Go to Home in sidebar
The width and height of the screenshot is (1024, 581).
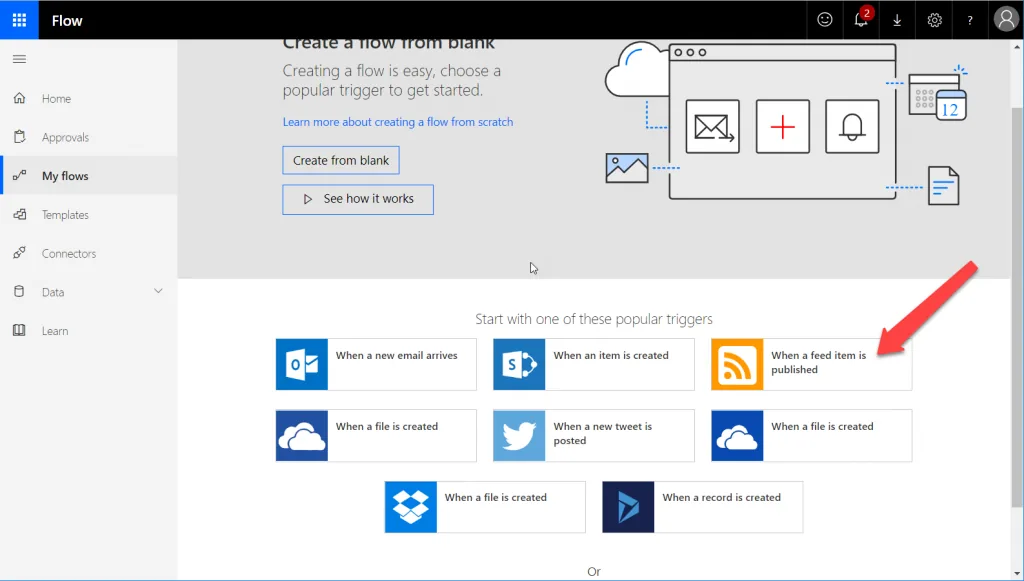point(56,99)
